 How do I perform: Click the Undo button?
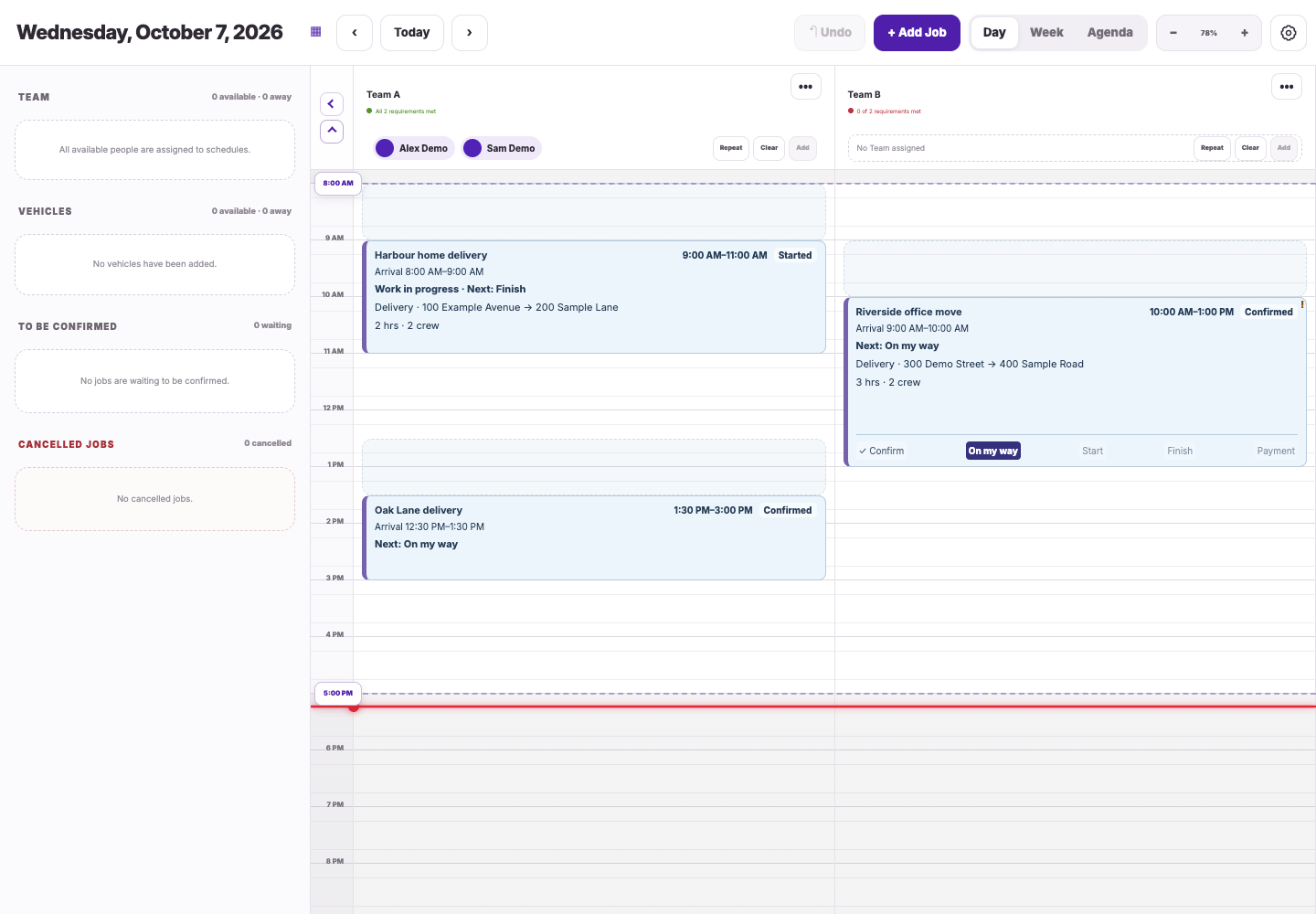831,33
